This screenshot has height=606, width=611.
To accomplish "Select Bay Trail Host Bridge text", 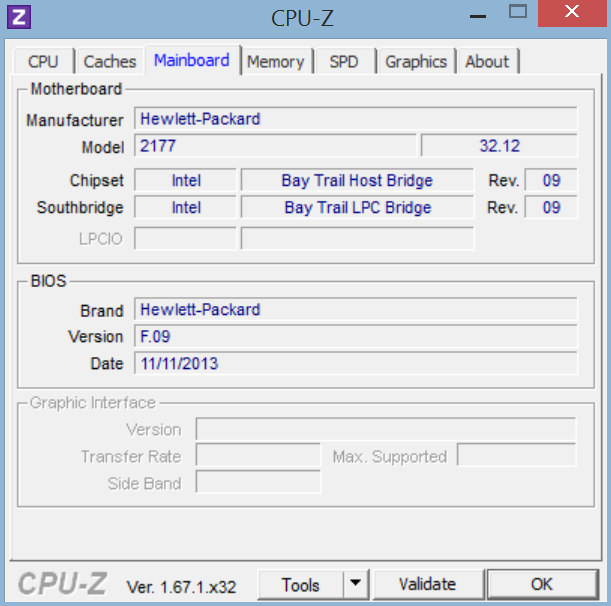I will (x=357, y=180).
